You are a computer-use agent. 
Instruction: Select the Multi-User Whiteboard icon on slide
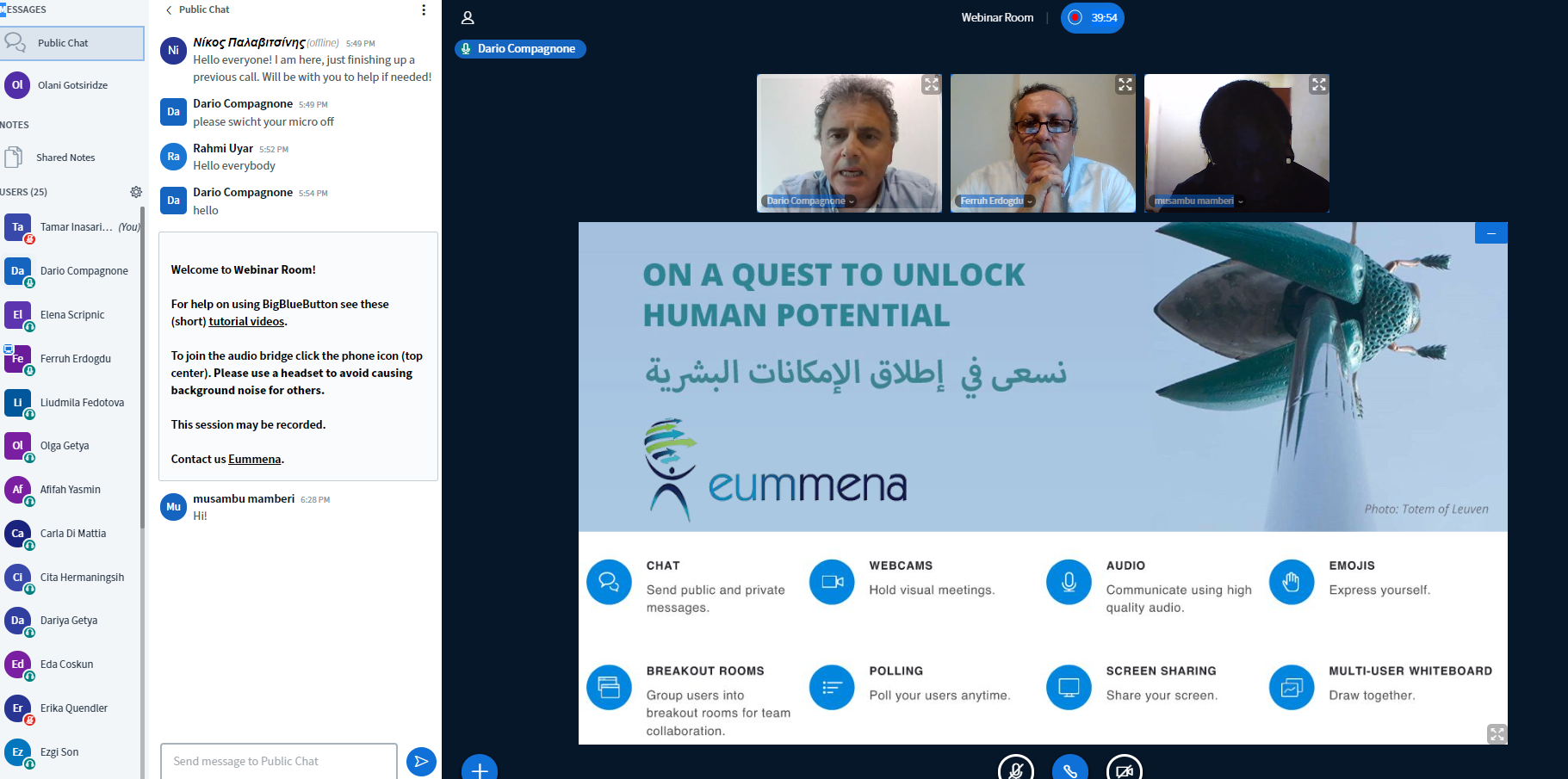point(1292,687)
